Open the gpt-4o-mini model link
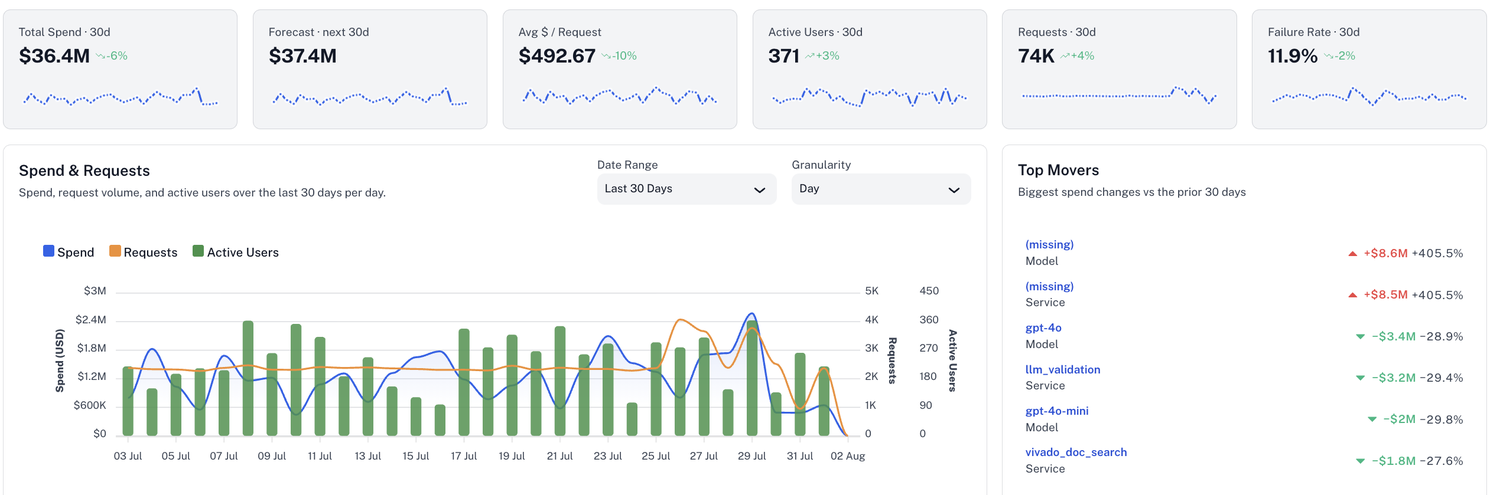This screenshot has height=495, width=1500. click(x=1057, y=411)
